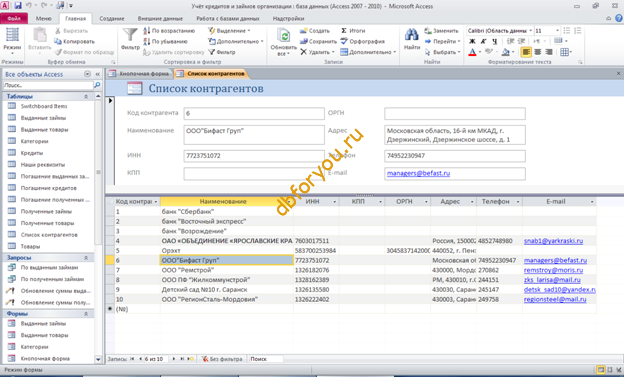Open Выделение selection dropdown
Screen dimensions: 624x377
pyautogui.click(x=230, y=31)
